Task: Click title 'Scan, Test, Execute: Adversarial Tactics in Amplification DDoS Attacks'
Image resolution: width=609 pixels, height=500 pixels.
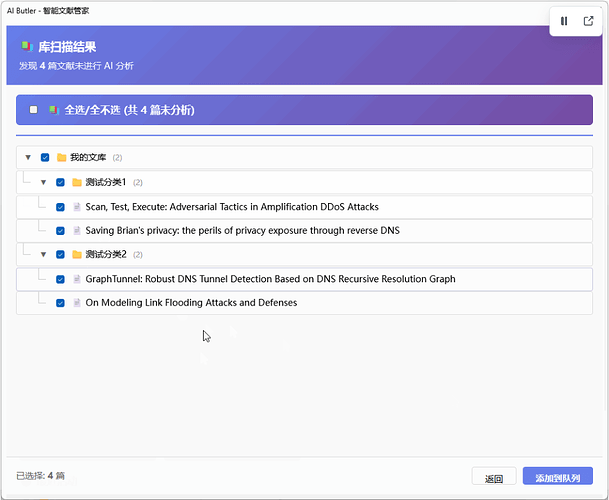Action: [232, 207]
